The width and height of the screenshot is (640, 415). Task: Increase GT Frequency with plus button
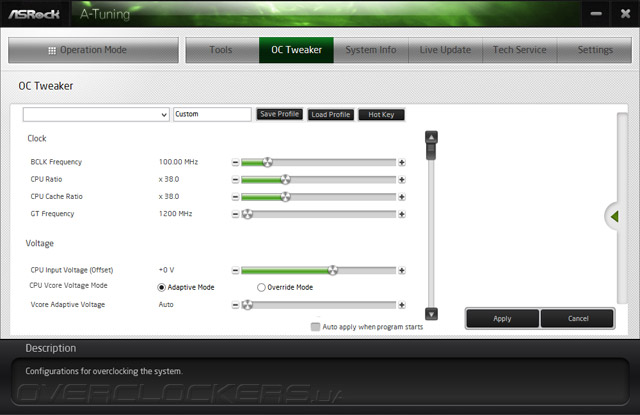[x=402, y=214]
